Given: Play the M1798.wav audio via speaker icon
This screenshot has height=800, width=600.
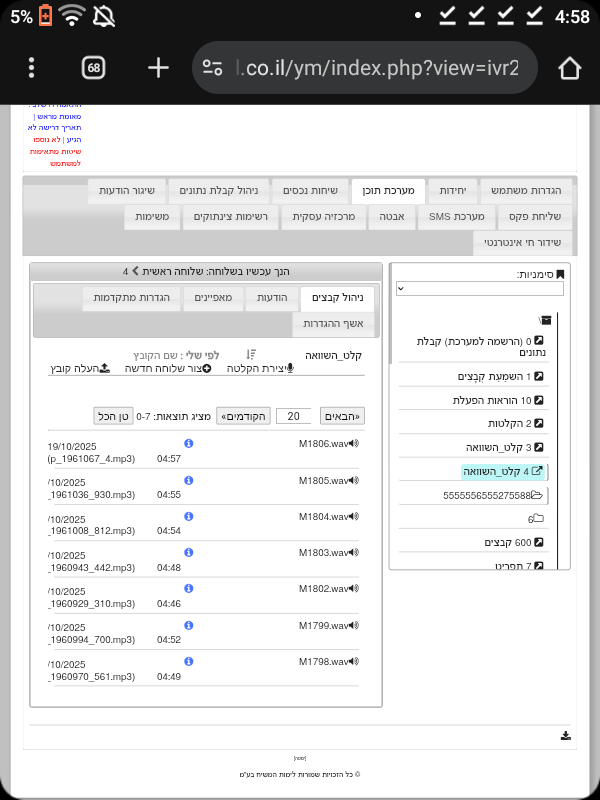Looking at the screenshot, I should pos(354,662).
